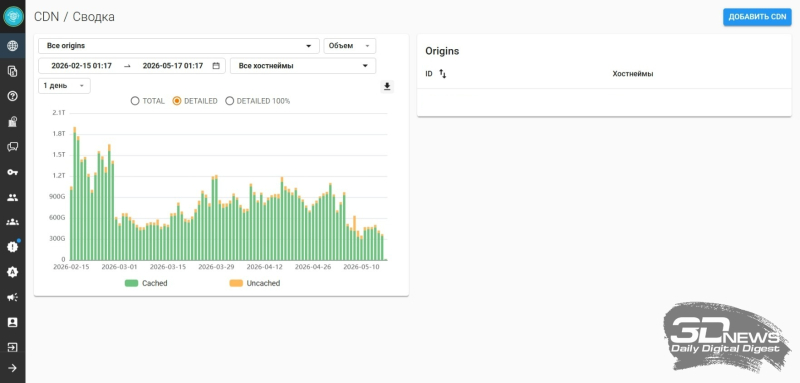Viewport: 800px width, 383px height.
Task: Click the 2026-03-29 axis label
Action: tap(216, 267)
